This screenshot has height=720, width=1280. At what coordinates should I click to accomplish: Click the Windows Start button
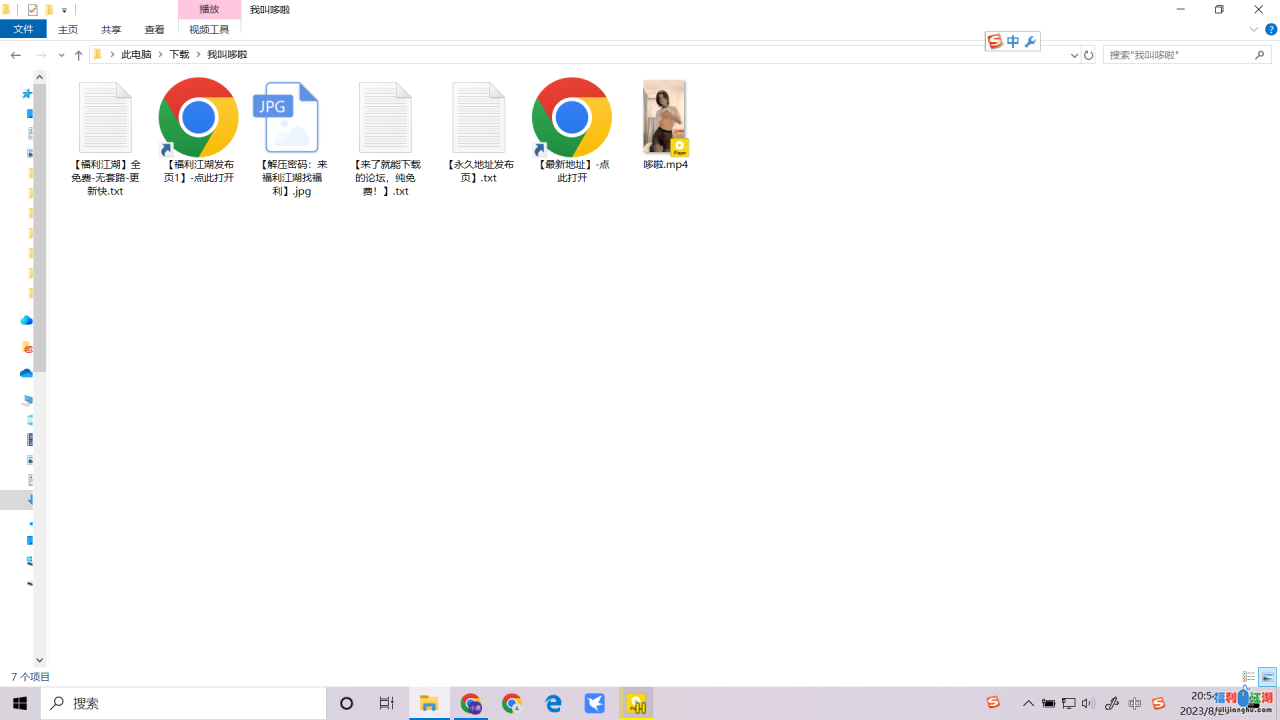click(x=20, y=704)
